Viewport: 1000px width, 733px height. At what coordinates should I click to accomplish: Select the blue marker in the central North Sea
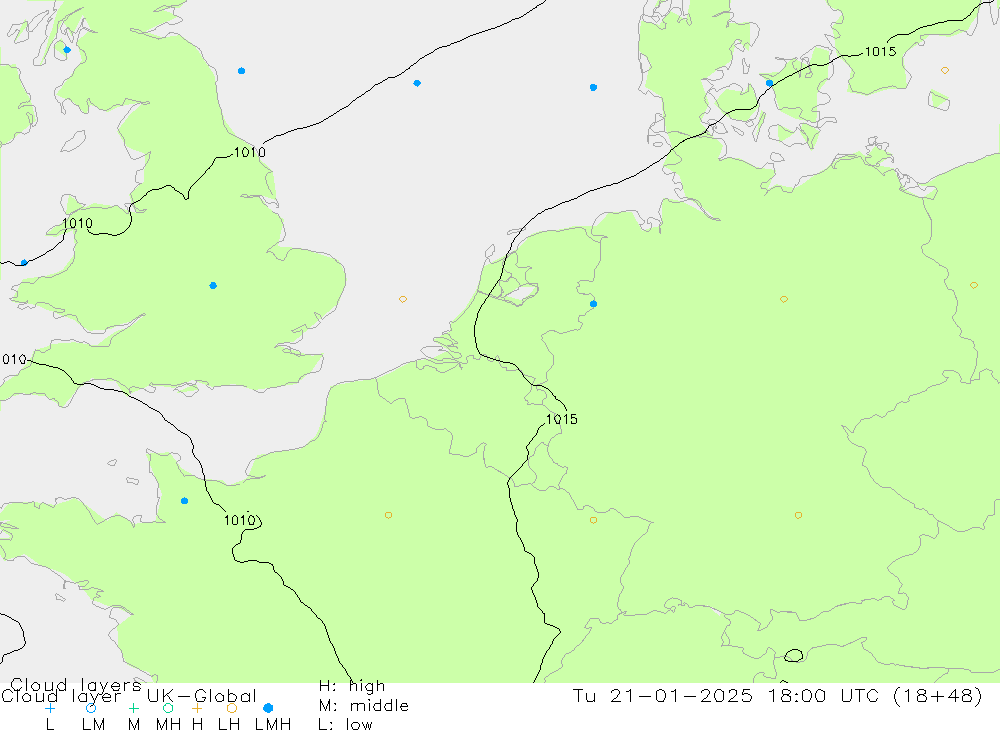(417, 84)
